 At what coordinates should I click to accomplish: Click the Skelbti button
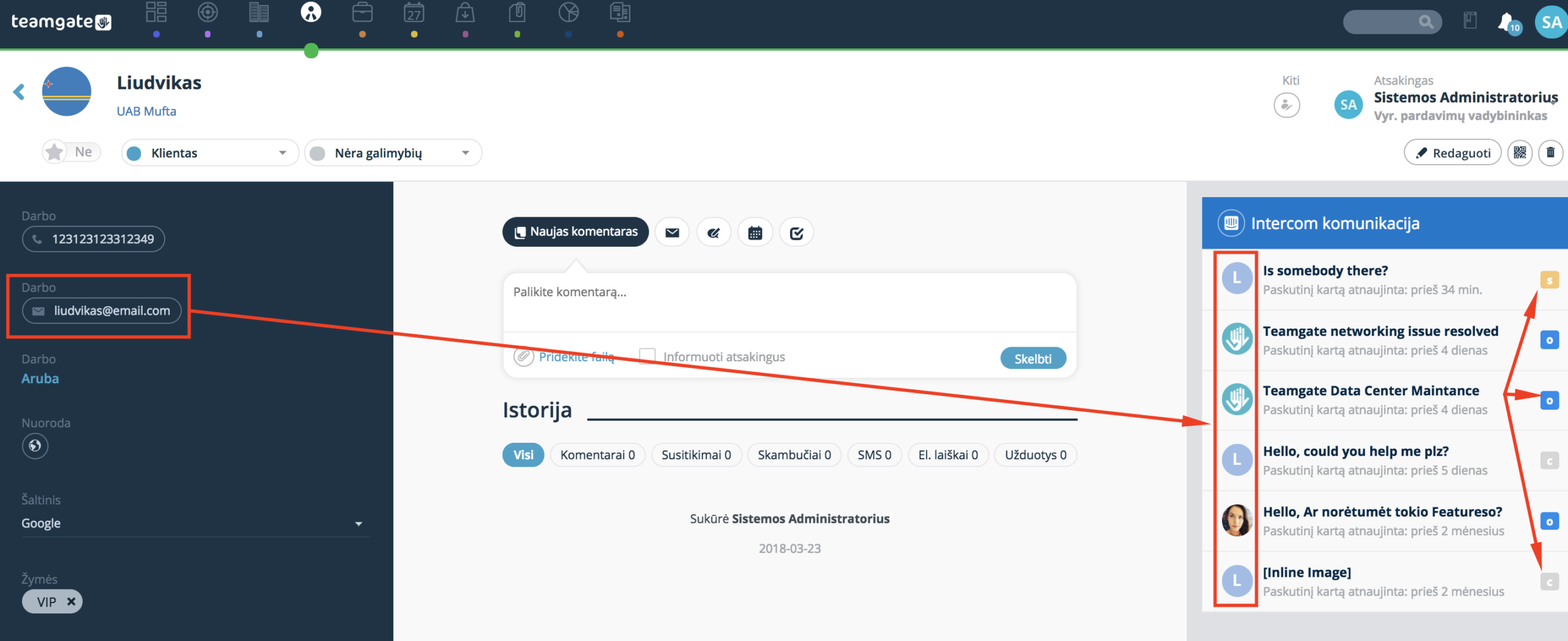[x=1033, y=359]
